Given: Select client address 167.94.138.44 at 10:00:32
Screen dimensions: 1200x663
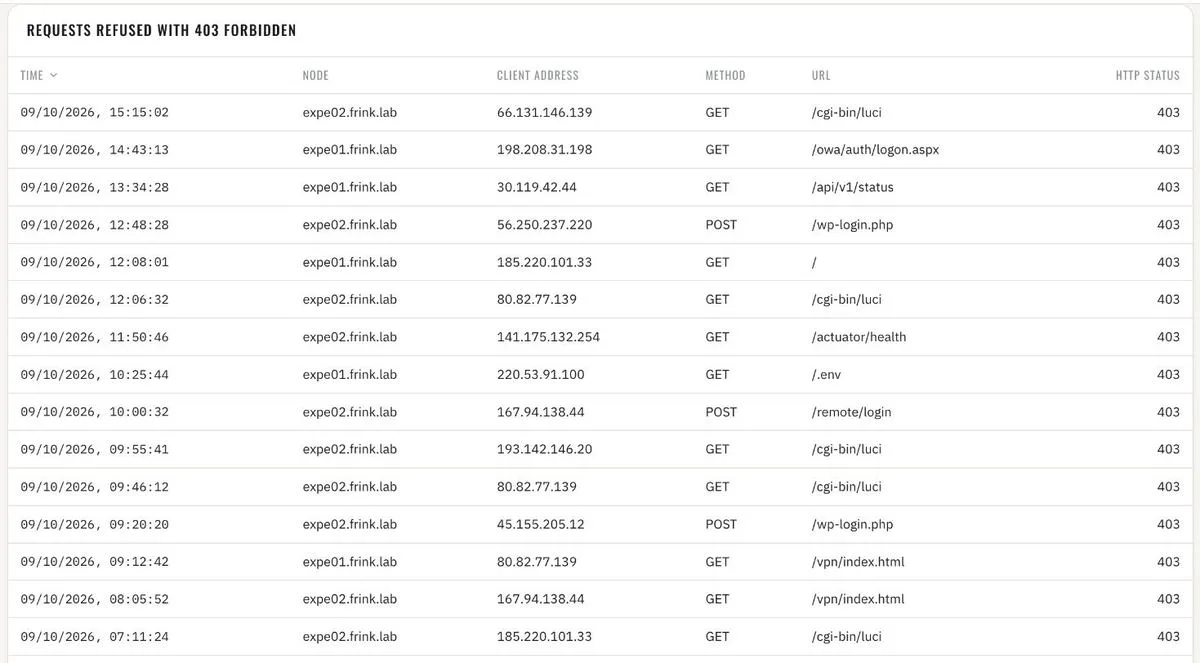Looking at the screenshot, I should [541, 412].
